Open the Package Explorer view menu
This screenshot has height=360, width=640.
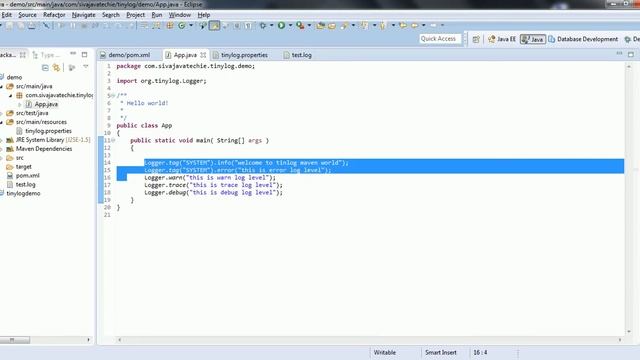tap(86, 67)
